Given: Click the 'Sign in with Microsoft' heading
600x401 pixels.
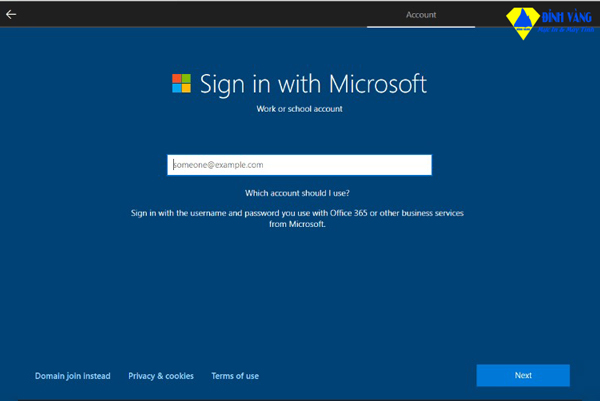Looking at the screenshot, I should coord(313,83).
